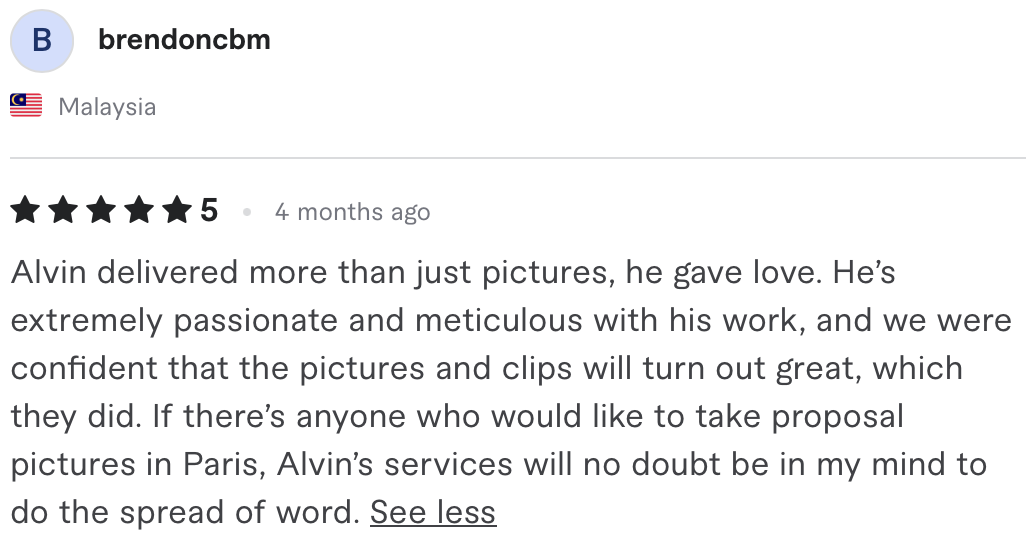The width and height of the screenshot is (1034, 552).
Task: Click the "4 months ago" timestamp
Action: 352,212
